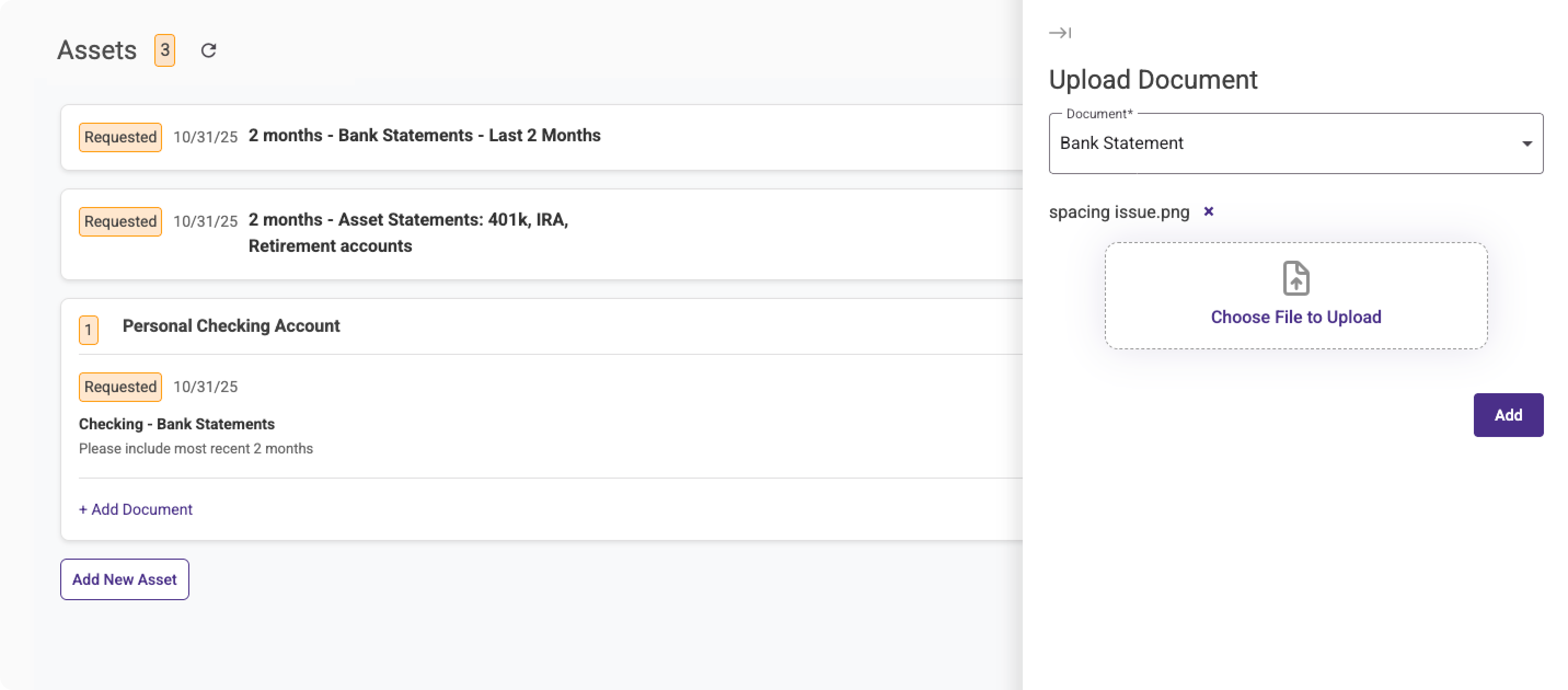Image resolution: width=1568 pixels, height=690 pixels.
Task: Click Requested tag in Personal Checking Account
Action: pos(120,387)
